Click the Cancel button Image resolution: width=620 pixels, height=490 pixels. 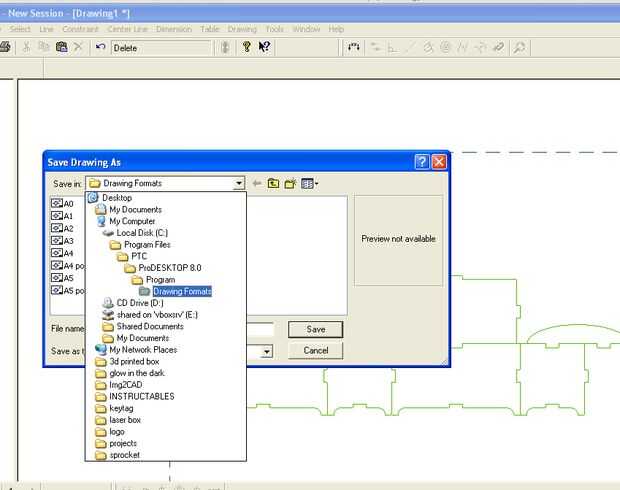(316, 350)
